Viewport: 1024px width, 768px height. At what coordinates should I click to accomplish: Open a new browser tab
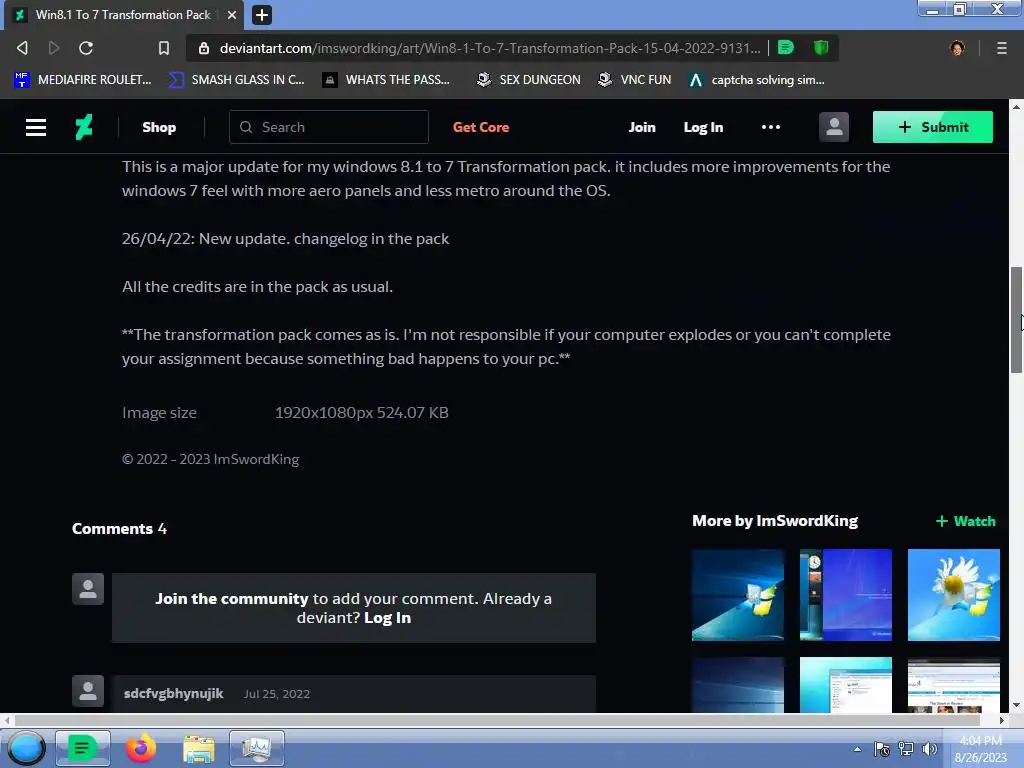tap(261, 15)
